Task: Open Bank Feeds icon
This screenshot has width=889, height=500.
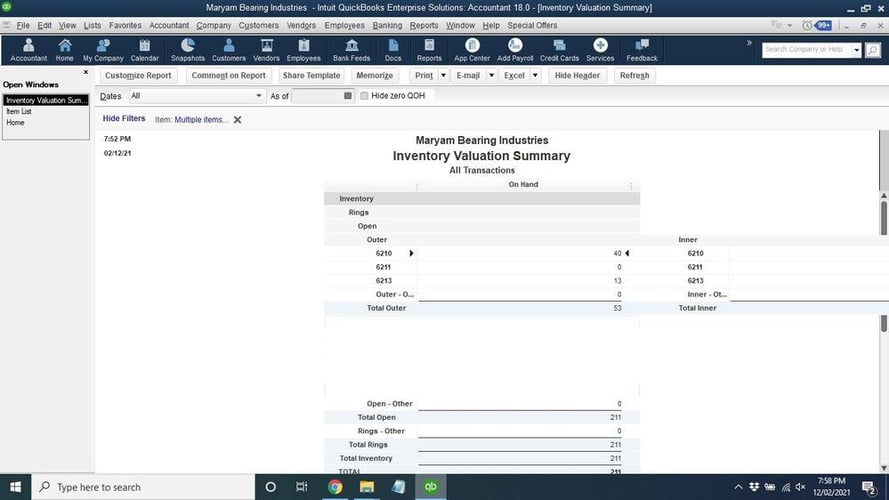Action: [352, 50]
